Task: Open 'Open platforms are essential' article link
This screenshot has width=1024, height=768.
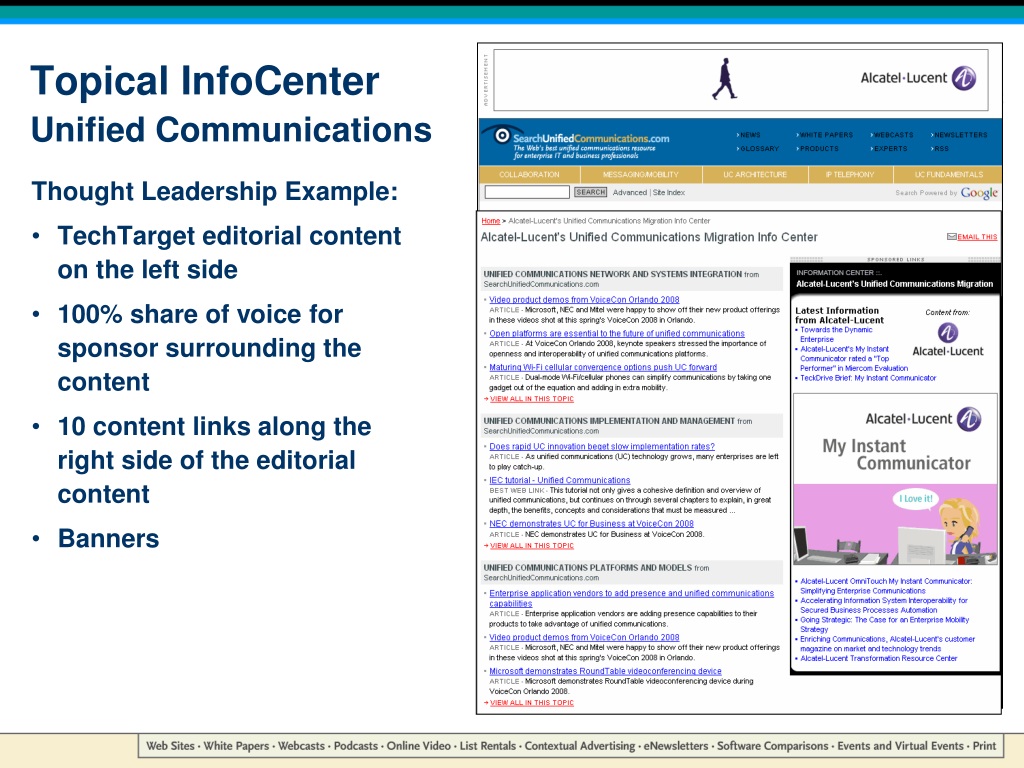Action: (x=616, y=334)
